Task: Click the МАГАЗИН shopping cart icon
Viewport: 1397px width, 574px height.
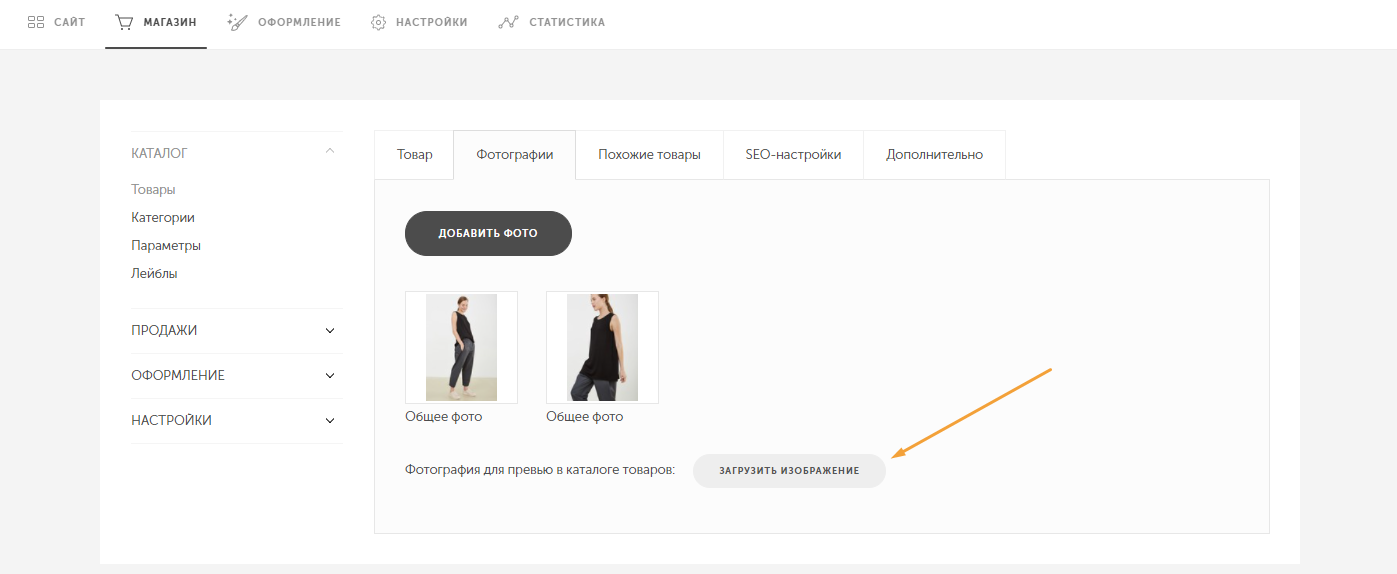Action: tap(124, 22)
